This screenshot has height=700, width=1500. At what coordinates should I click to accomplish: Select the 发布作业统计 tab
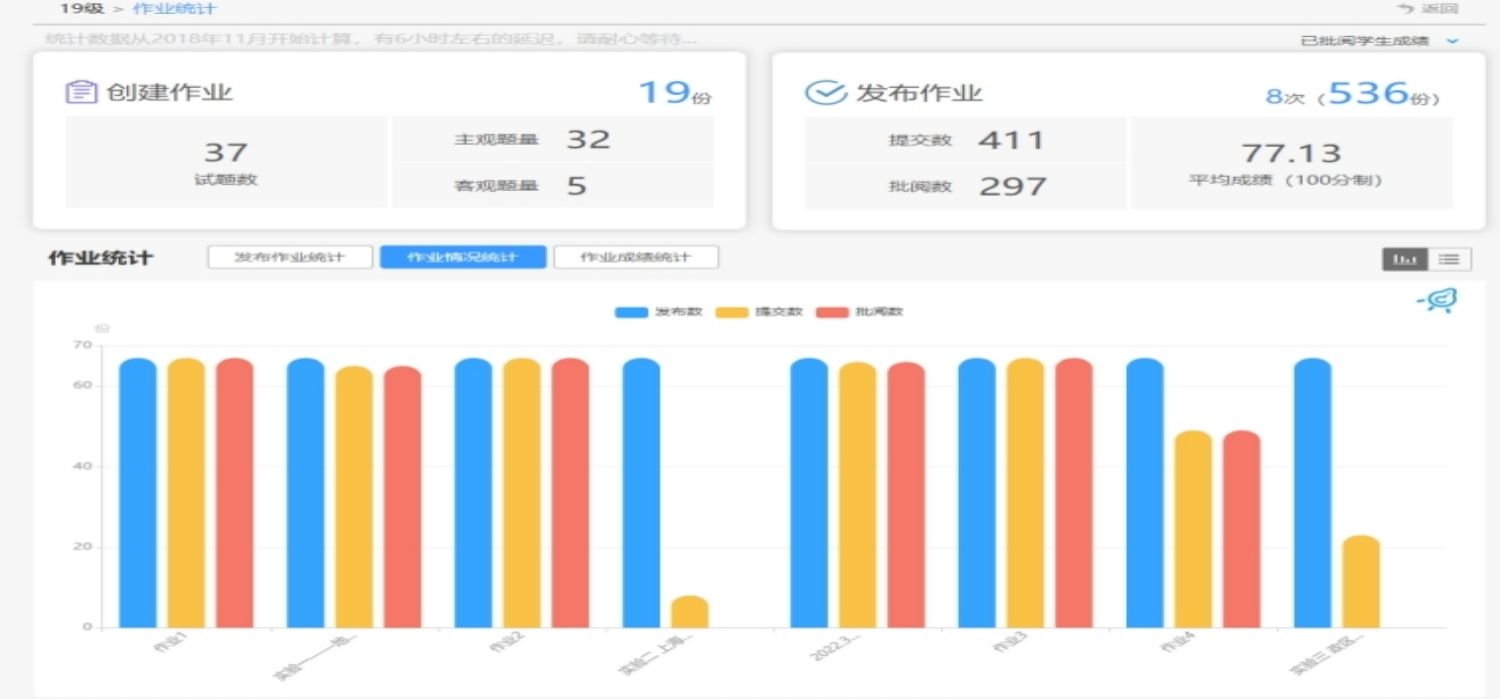pos(290,257)
